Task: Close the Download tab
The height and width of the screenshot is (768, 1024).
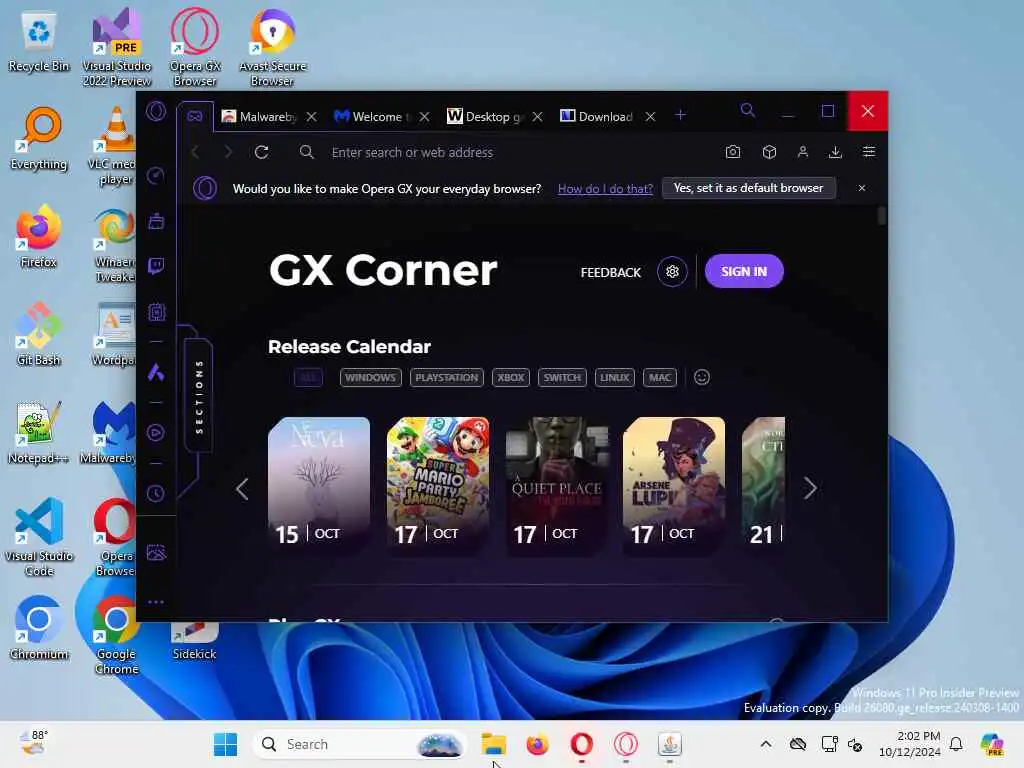Action: coord(650,116)
